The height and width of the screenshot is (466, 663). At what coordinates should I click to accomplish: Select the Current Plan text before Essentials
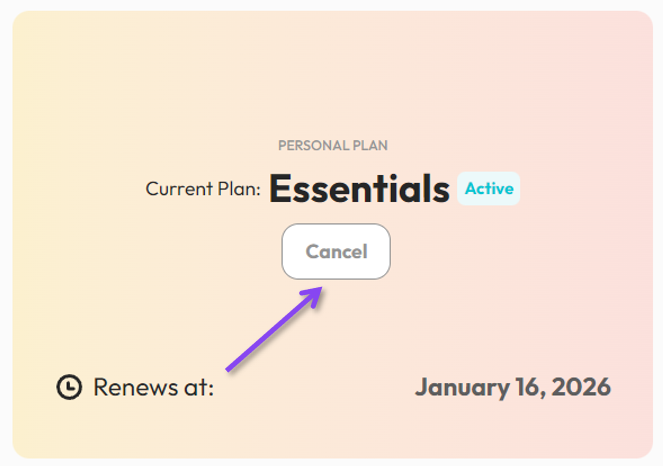(x=203, y=188)
